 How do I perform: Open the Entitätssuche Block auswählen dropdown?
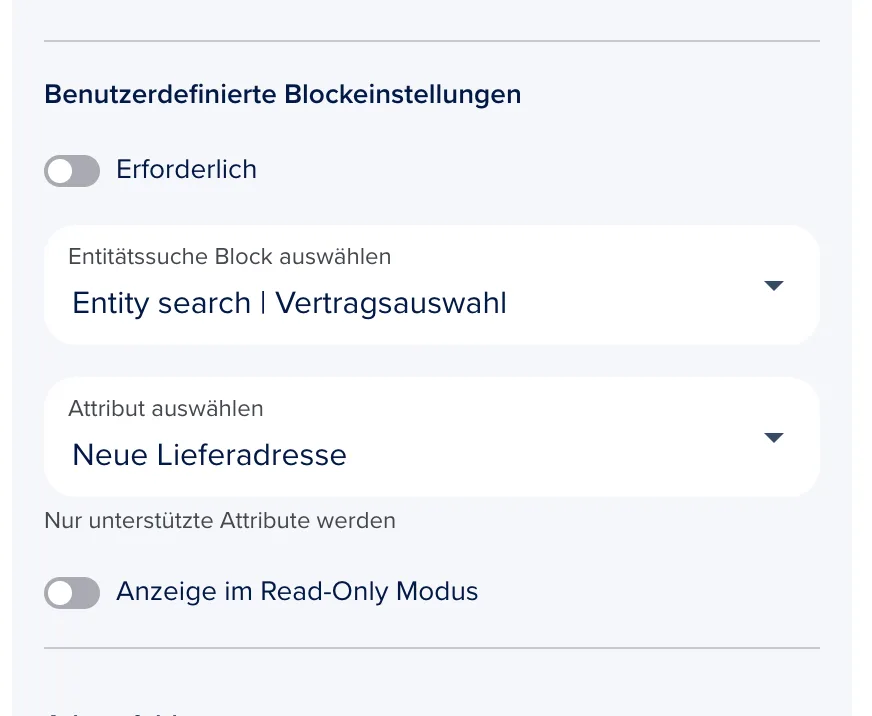432,285
